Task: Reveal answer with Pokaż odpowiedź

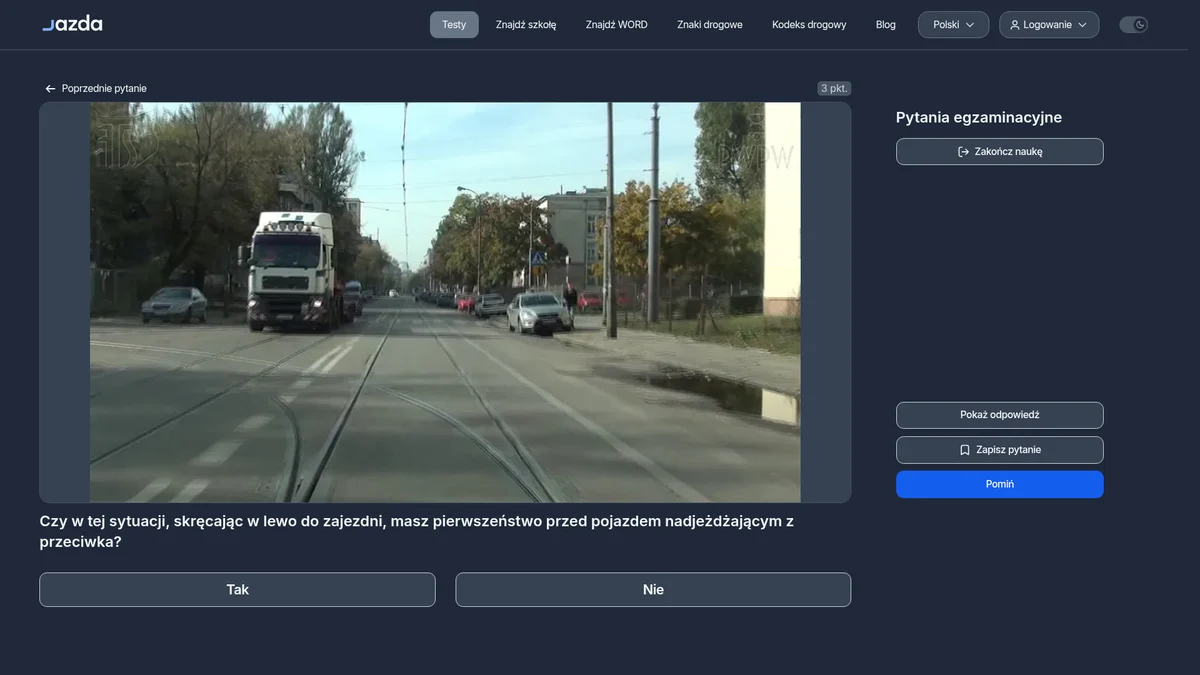Action: (1000, 415)
